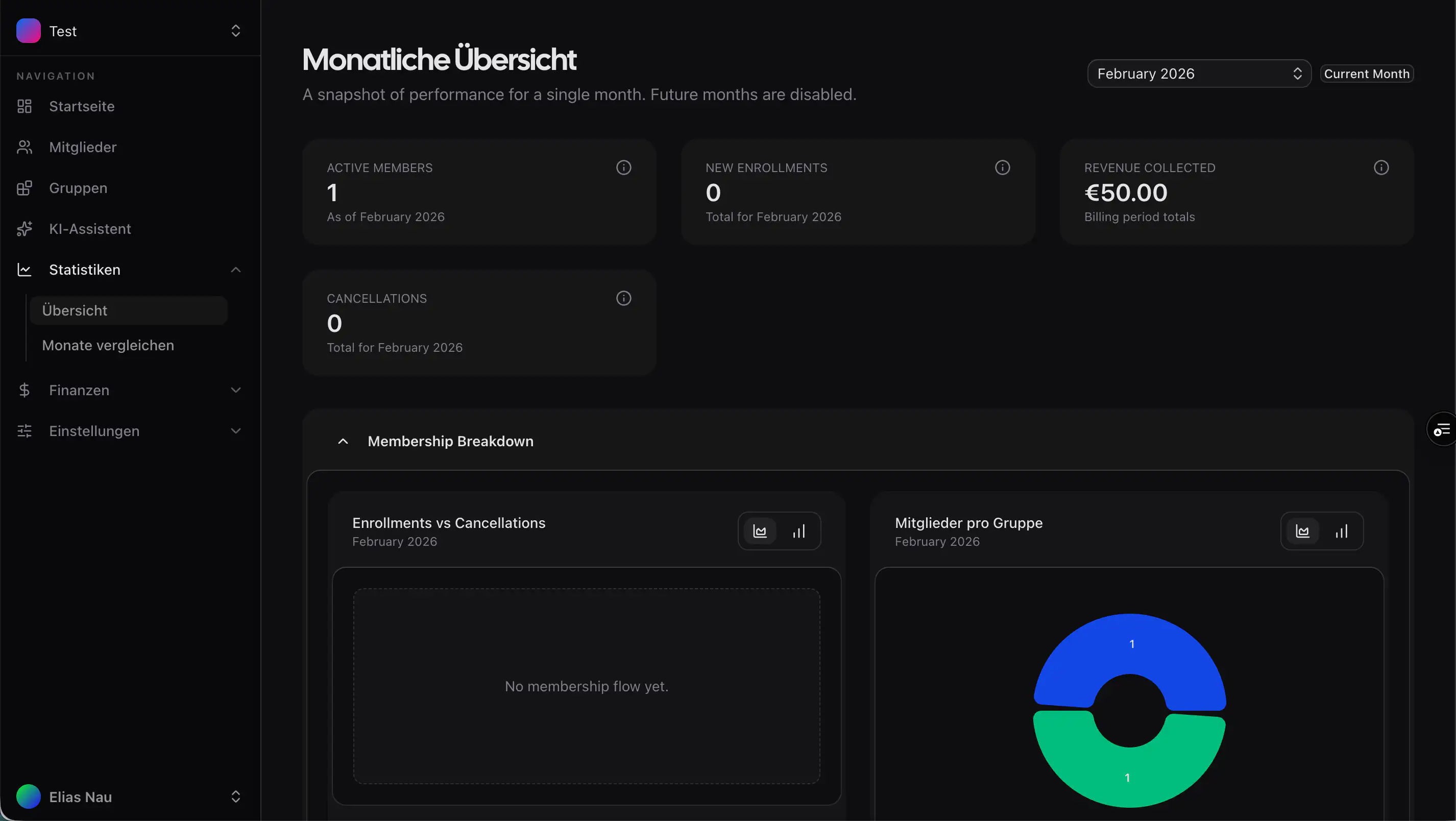Select area chart view for Enrollments vs Cancellations
This screenshot has height=821, width=1456.
pyautogui.click(x=760, y=532)
